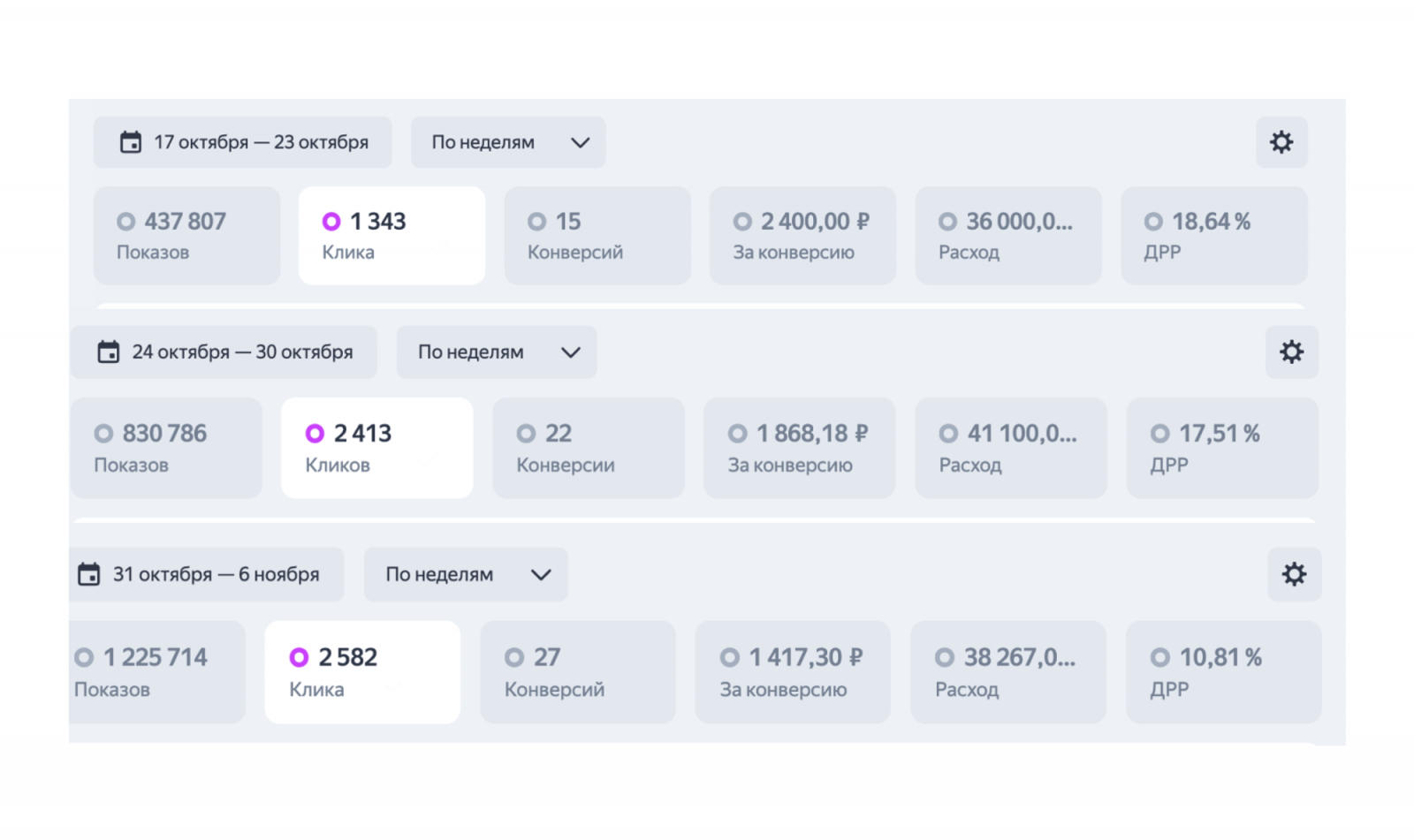Open settings gear for 24–30 October week
The height and width of the screenshot is (840, 1414).
tap(1291, 352)
